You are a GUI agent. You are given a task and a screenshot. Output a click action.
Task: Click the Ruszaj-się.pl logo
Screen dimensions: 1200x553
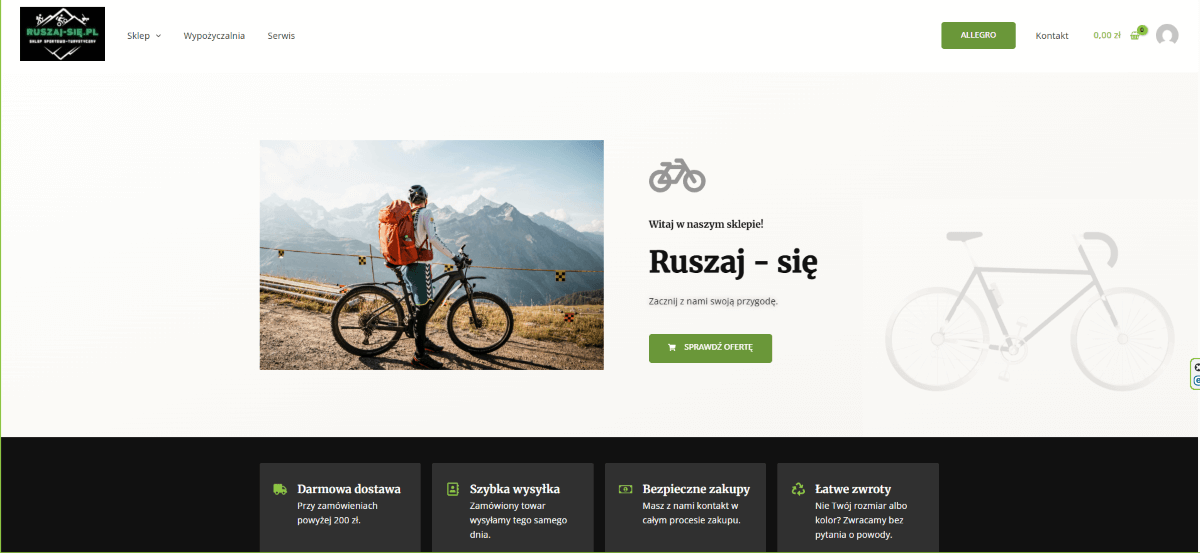point(62,34)
